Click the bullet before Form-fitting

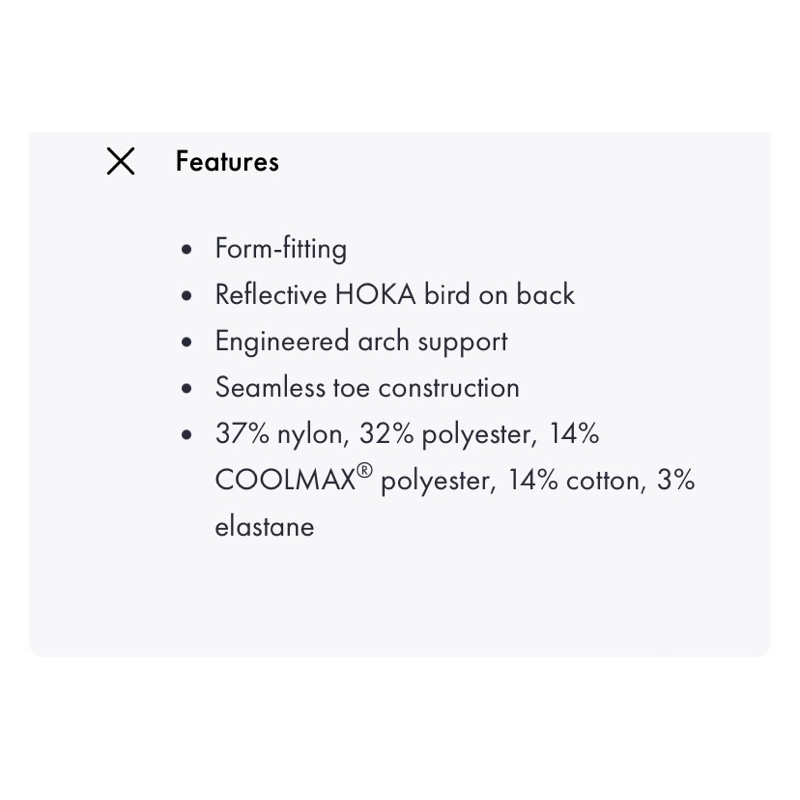(x=187, y=249)
